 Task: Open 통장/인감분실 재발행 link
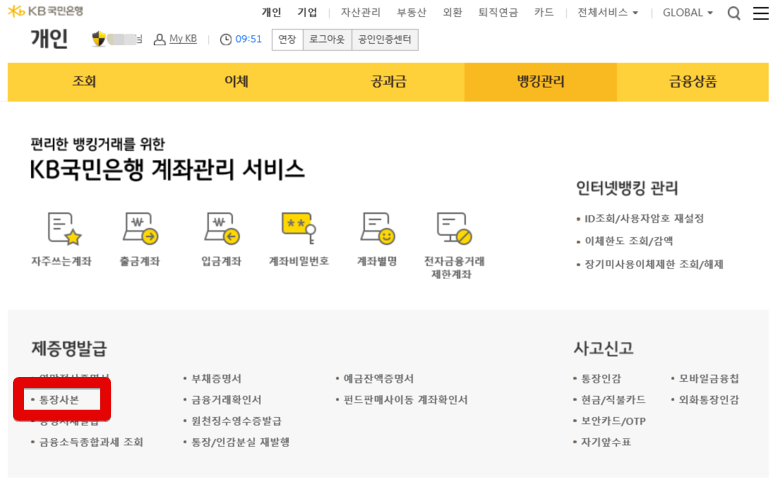[240, 442]
